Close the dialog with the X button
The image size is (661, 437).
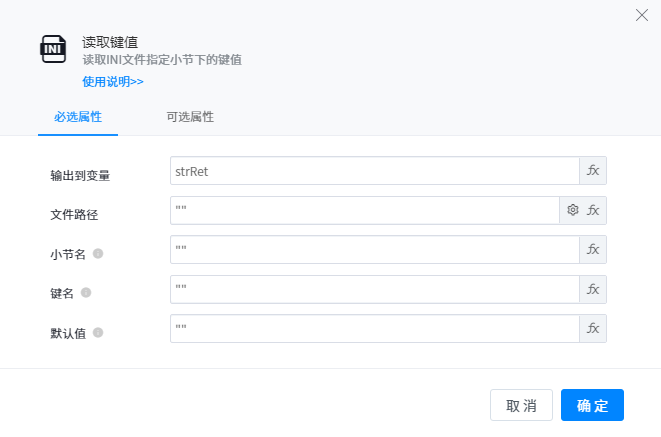click(x=642, y=15)
